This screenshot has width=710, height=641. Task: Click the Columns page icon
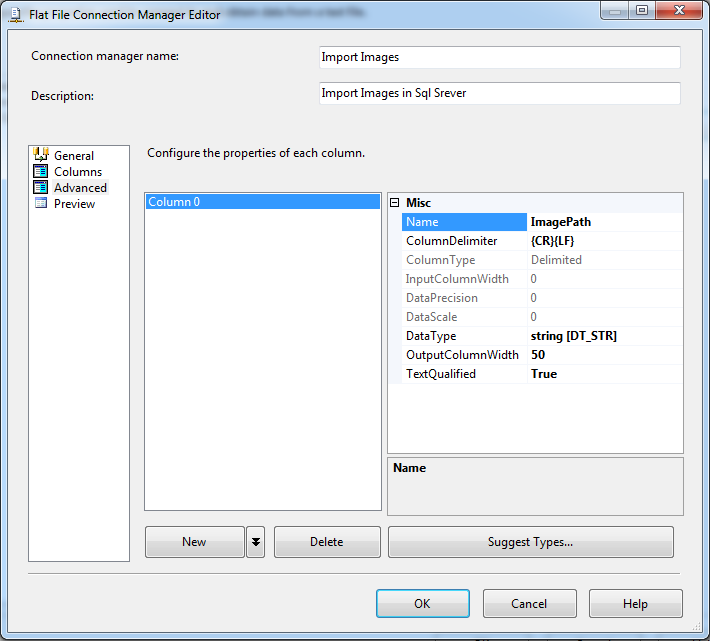pyautogui.click(x=41, y=171)
